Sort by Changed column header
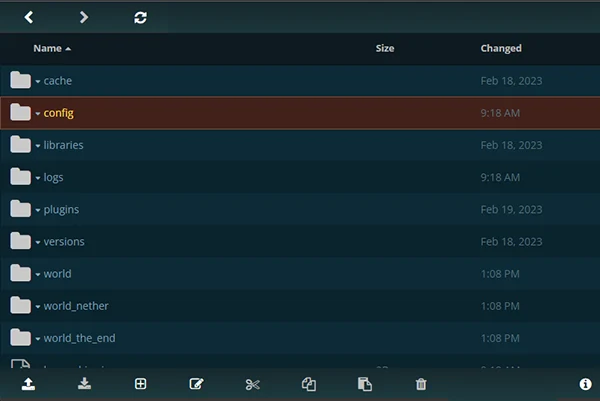The height and width of the screenshot is (401, 600). [x=501, y=48]
